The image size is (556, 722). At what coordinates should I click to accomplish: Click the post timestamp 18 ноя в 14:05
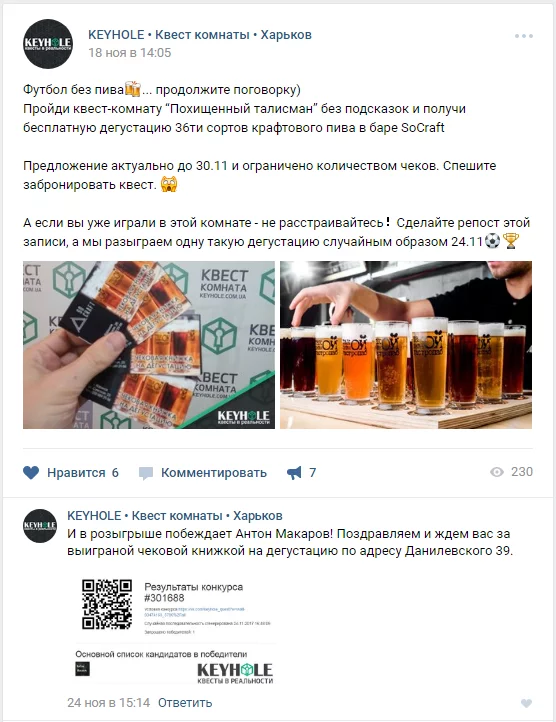tap(129, 53)
